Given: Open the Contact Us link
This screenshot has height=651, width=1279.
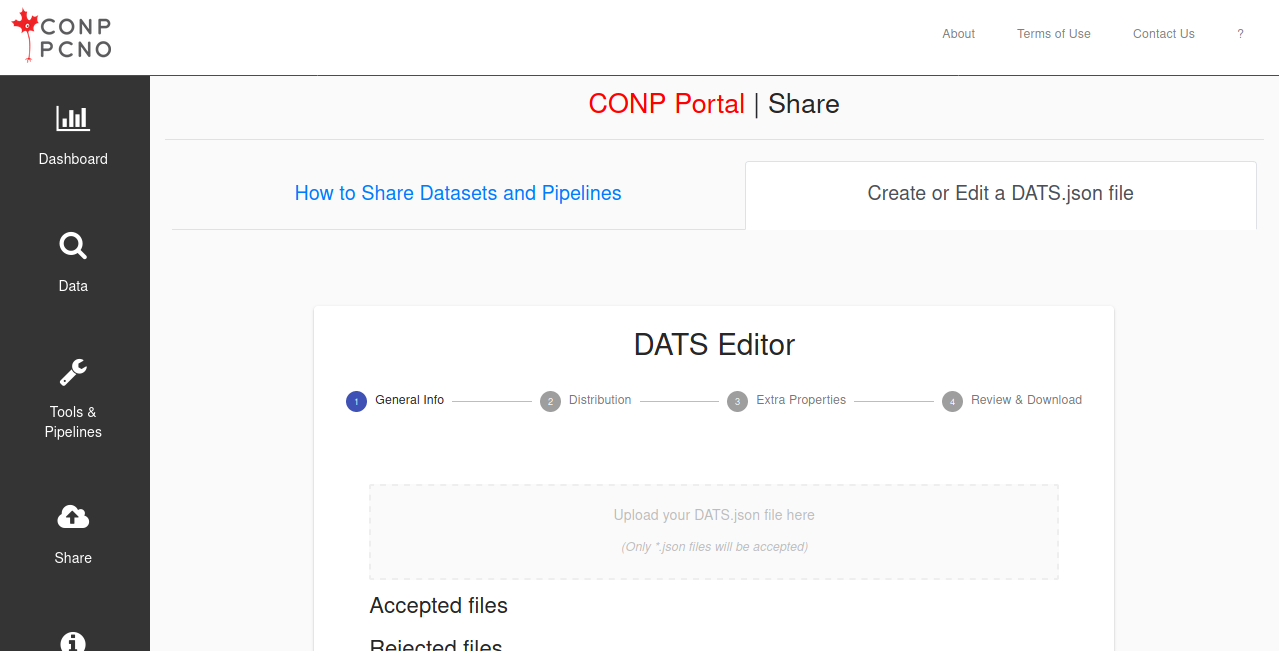Looking at the screenshot, I should 1163,34.
